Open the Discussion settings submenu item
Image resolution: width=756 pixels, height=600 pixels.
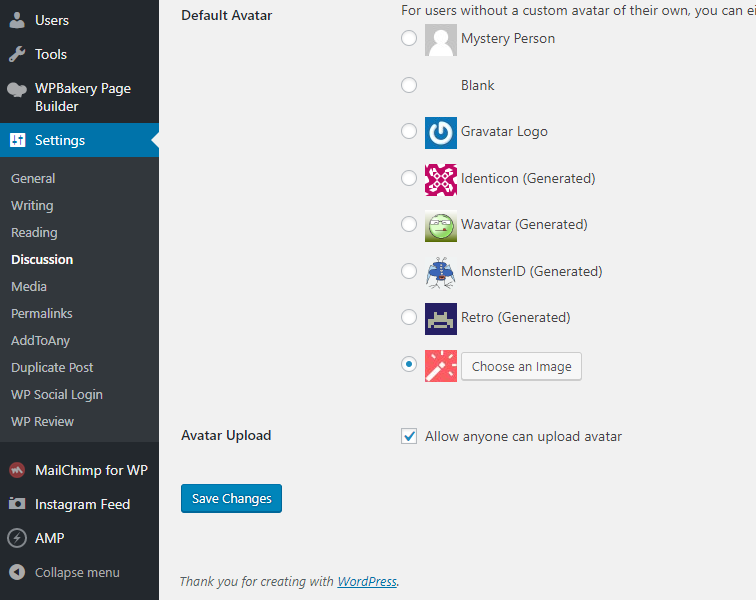coord(42,259)
